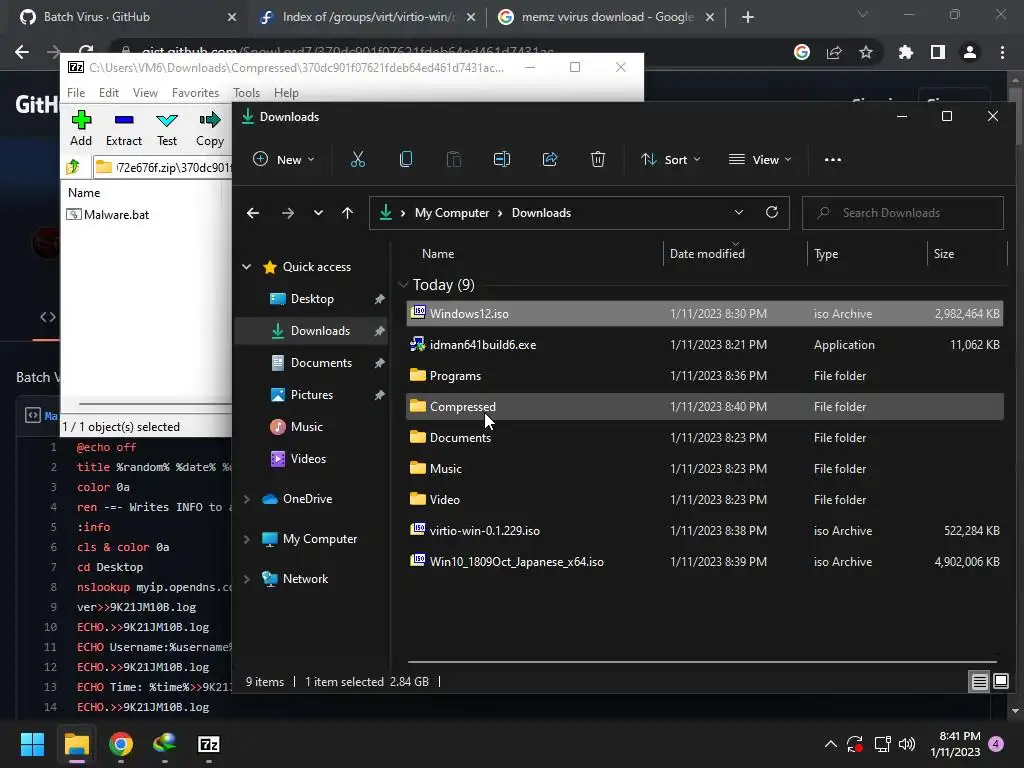Open a new Chrome tab
Viewport: 1024px width, 768px height.
click(x=748, y=17)
